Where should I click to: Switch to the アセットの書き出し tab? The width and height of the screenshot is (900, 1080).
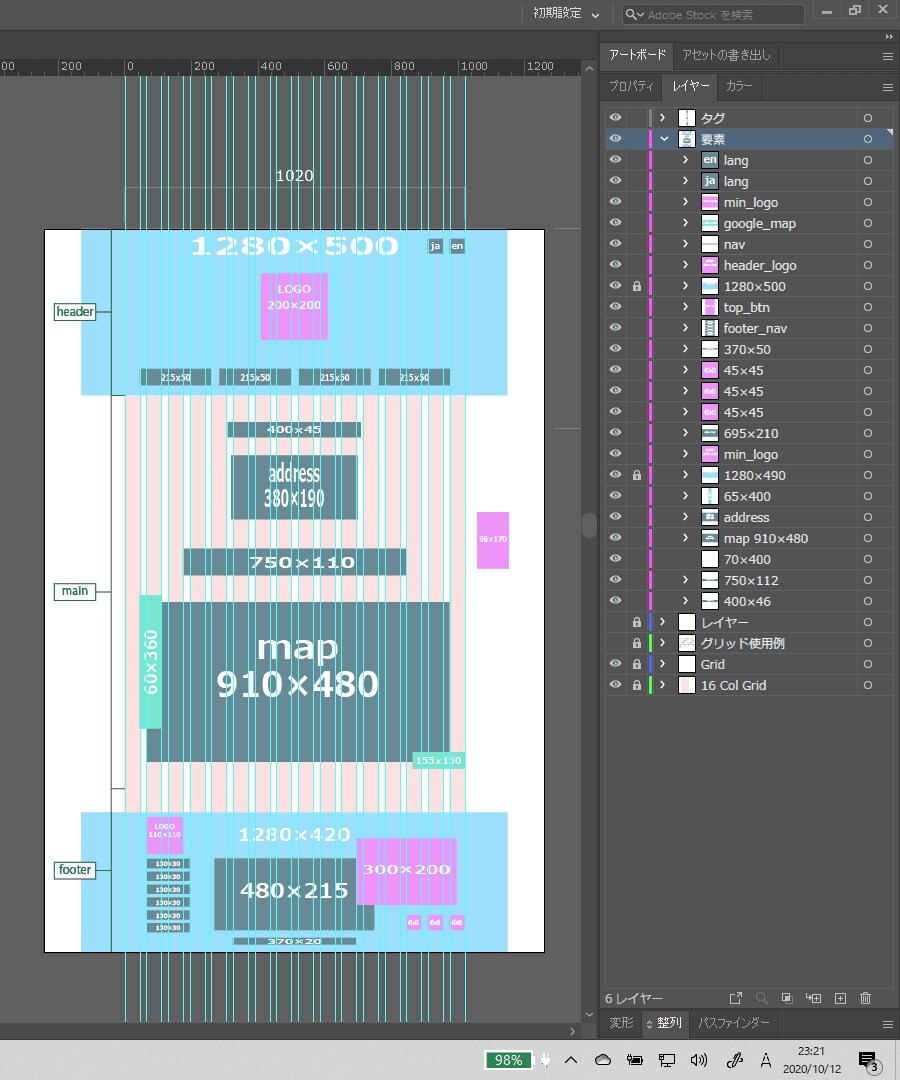tap(726, 55)
